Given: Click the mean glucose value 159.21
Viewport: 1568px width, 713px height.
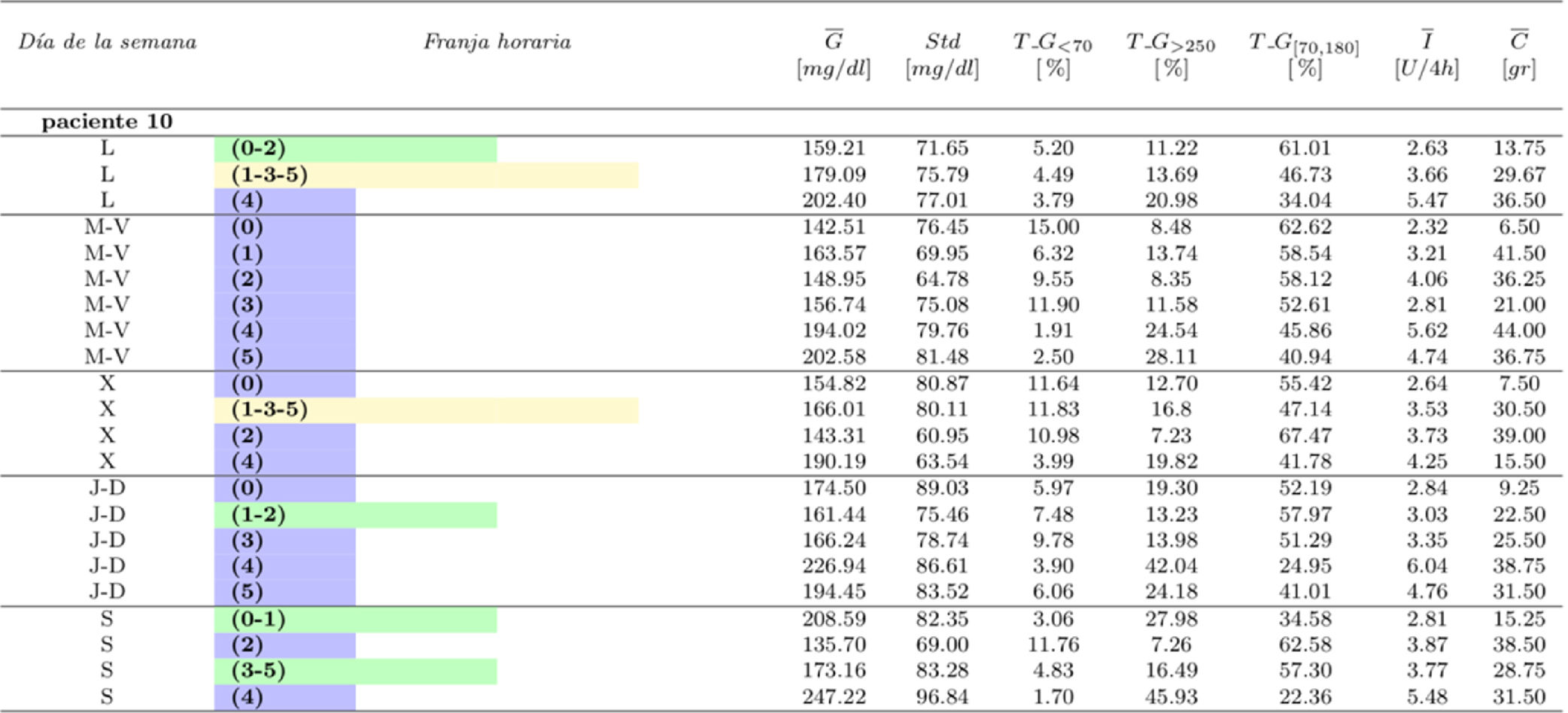Looking at the screenshot, I should [x=834, y=148].
